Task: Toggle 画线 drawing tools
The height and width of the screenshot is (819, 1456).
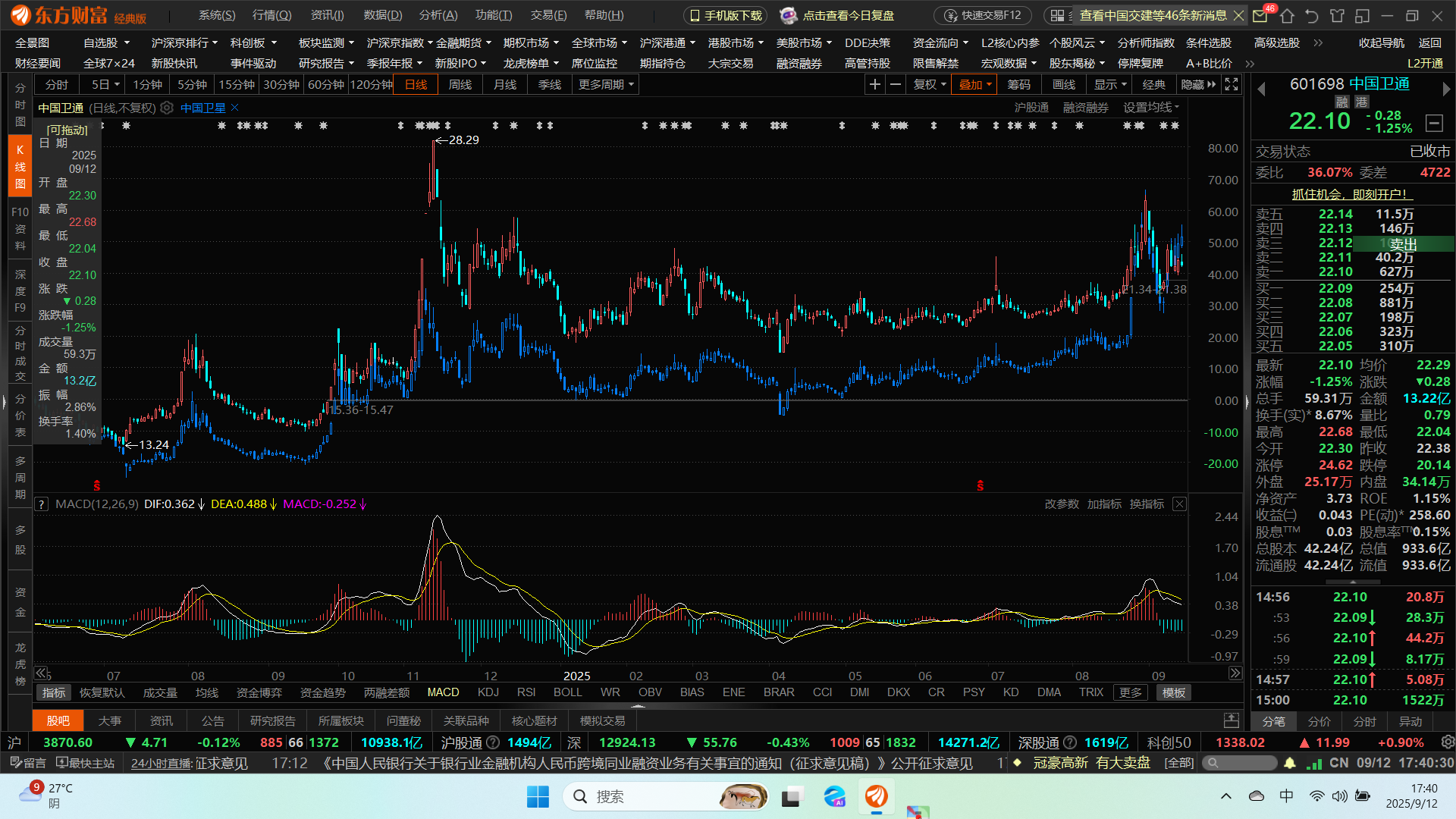Action: pos(1063,84)
